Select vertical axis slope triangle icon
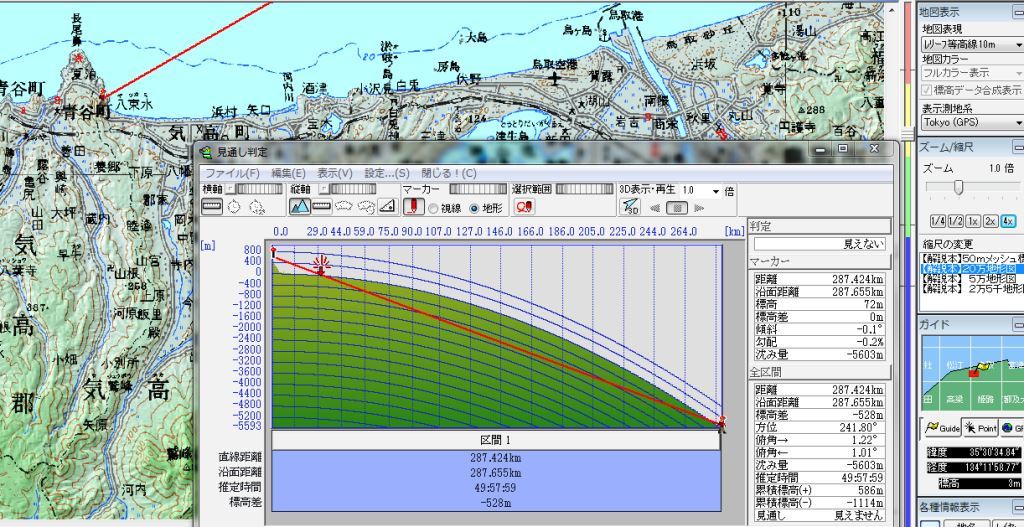The width and height of the screenshot is (1024, 527). 387,206
